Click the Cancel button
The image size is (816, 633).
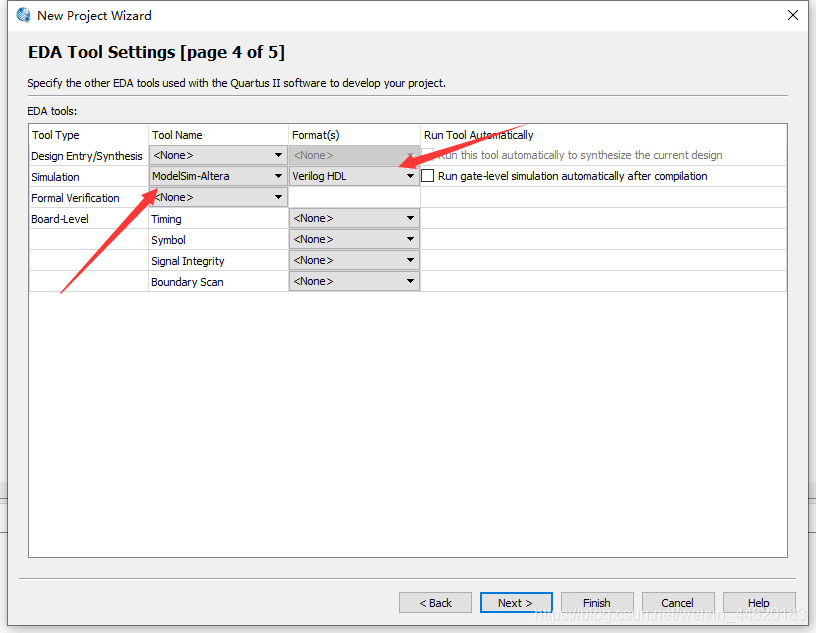pos(678,603)
